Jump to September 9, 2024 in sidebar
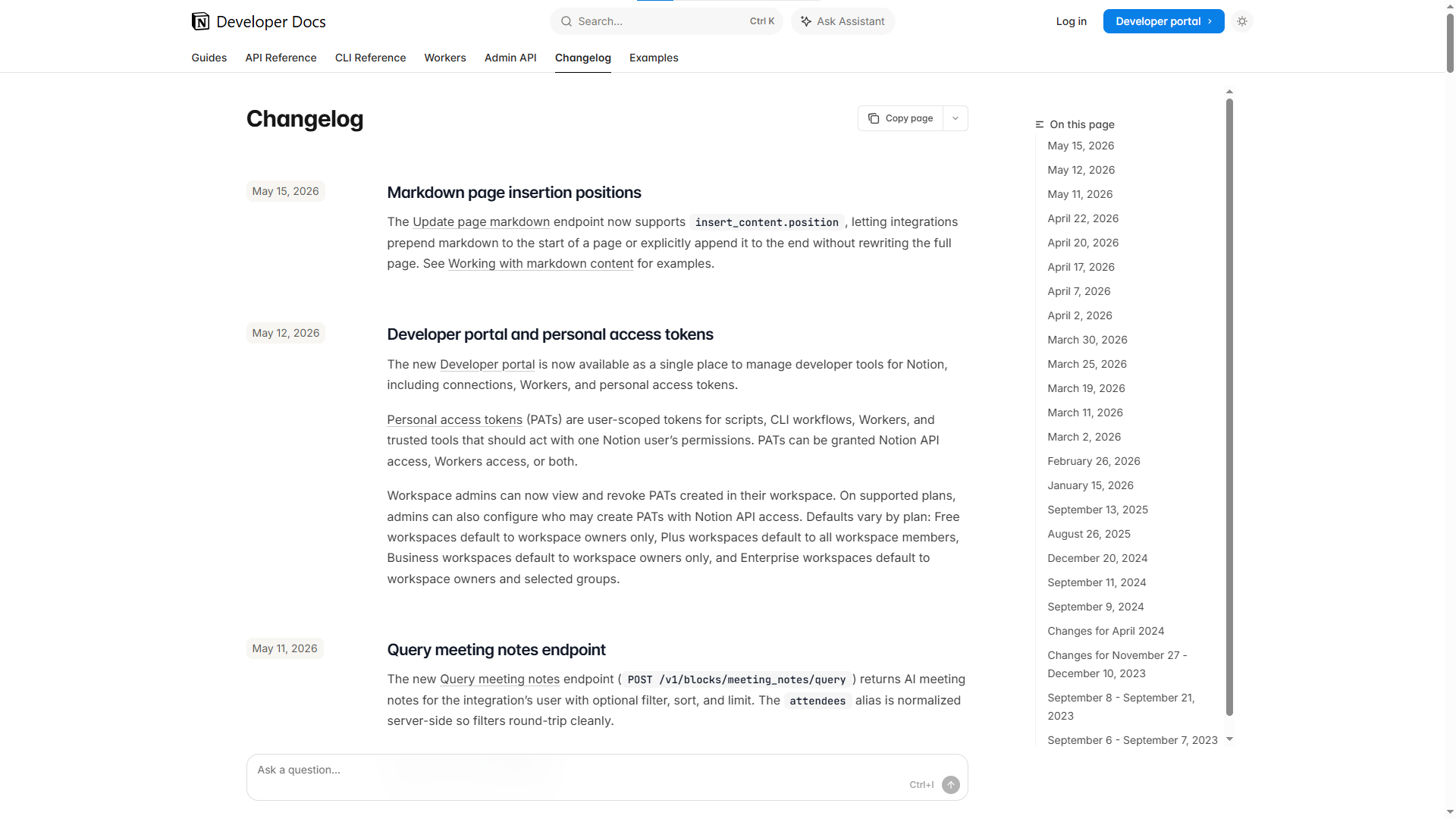Viewport: 1456px width, 819px height. click(x=1096, y=607)
